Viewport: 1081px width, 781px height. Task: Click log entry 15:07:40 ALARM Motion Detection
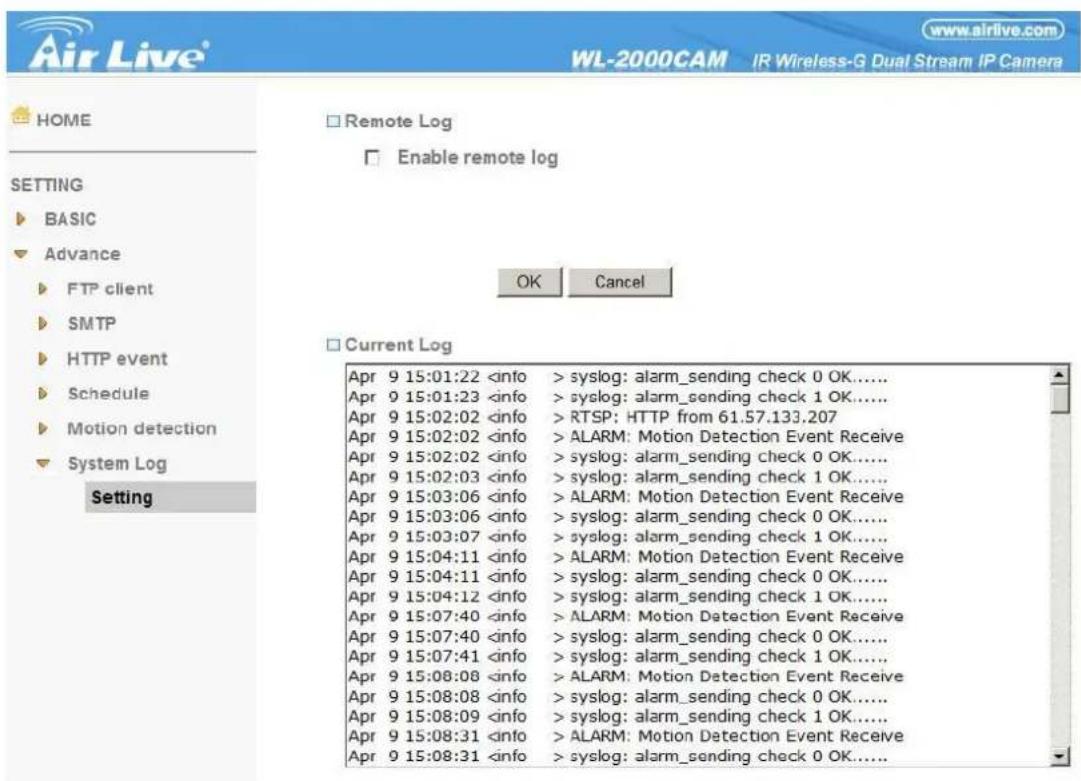[x=625, y=616]
